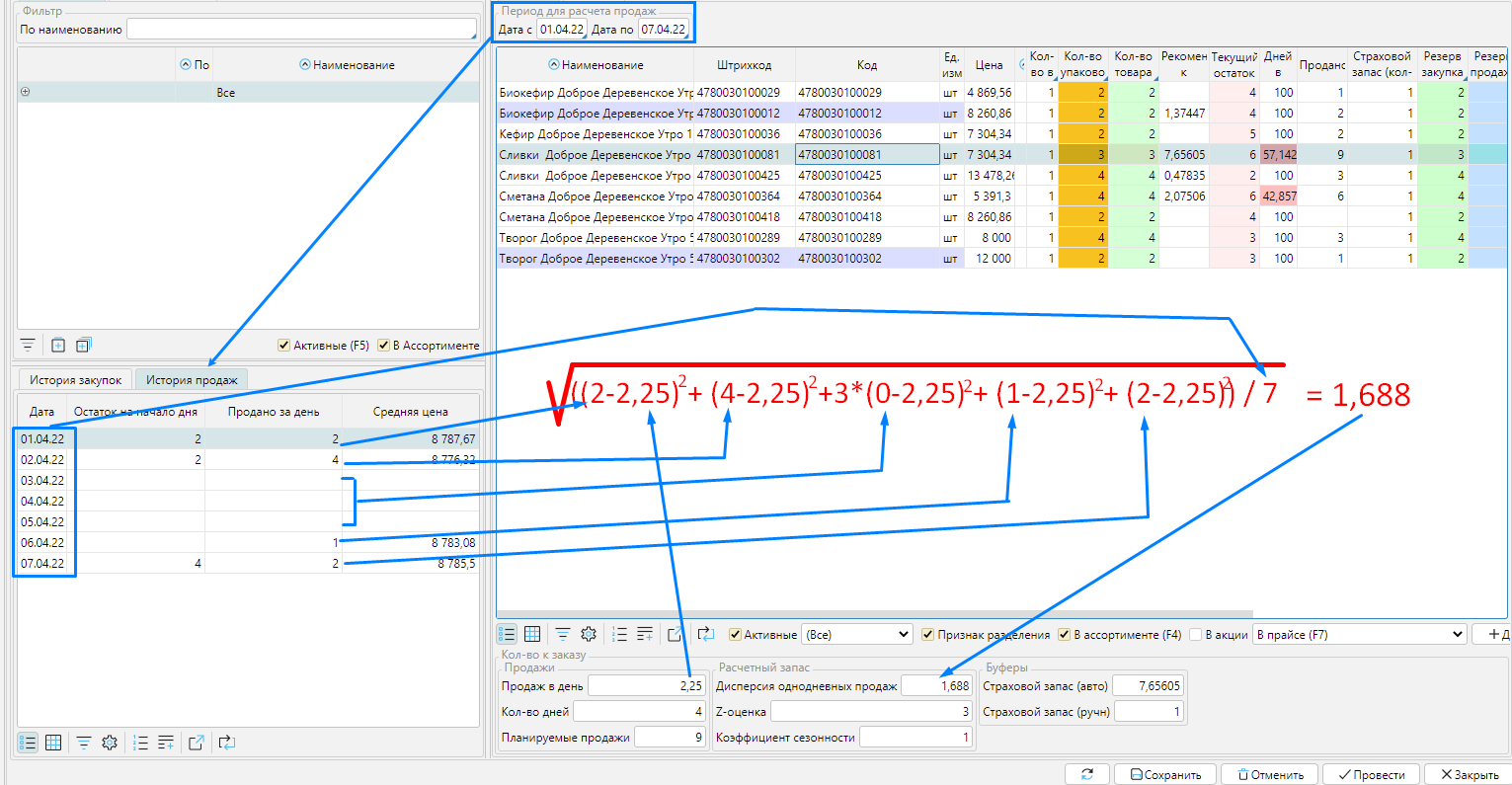Open the В прайсе (F7) dropdown
1512x785 pixels.
1359,635
